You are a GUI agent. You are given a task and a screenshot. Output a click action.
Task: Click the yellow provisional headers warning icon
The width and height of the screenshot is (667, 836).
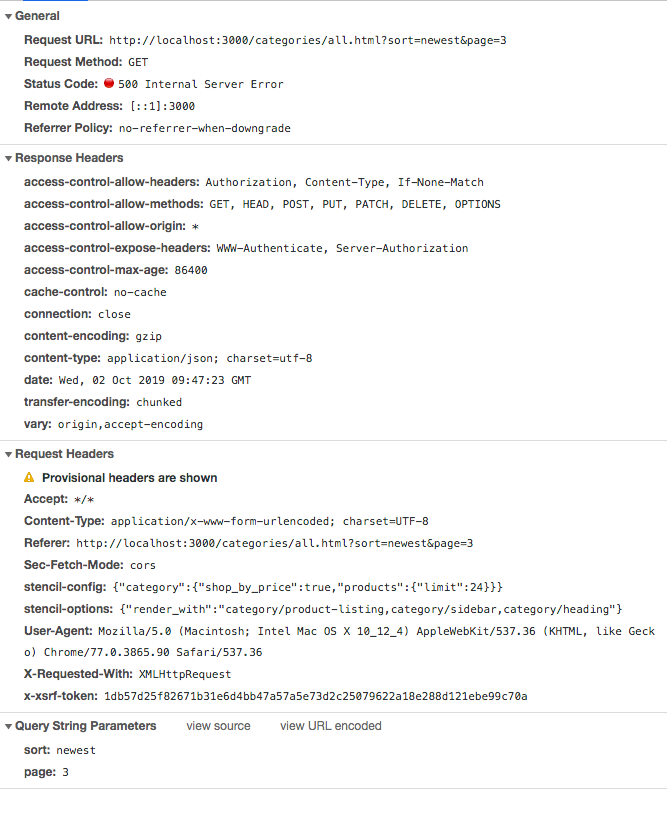28,477
